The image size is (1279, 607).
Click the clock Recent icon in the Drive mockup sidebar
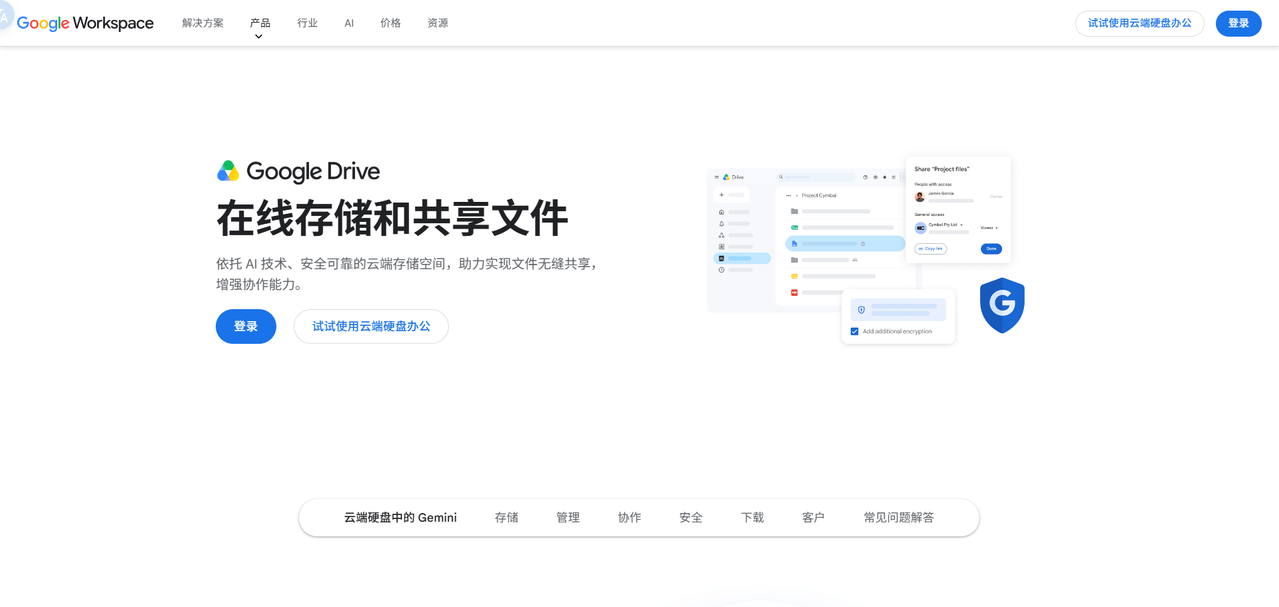pyautogui.click(x=721, y=270)
